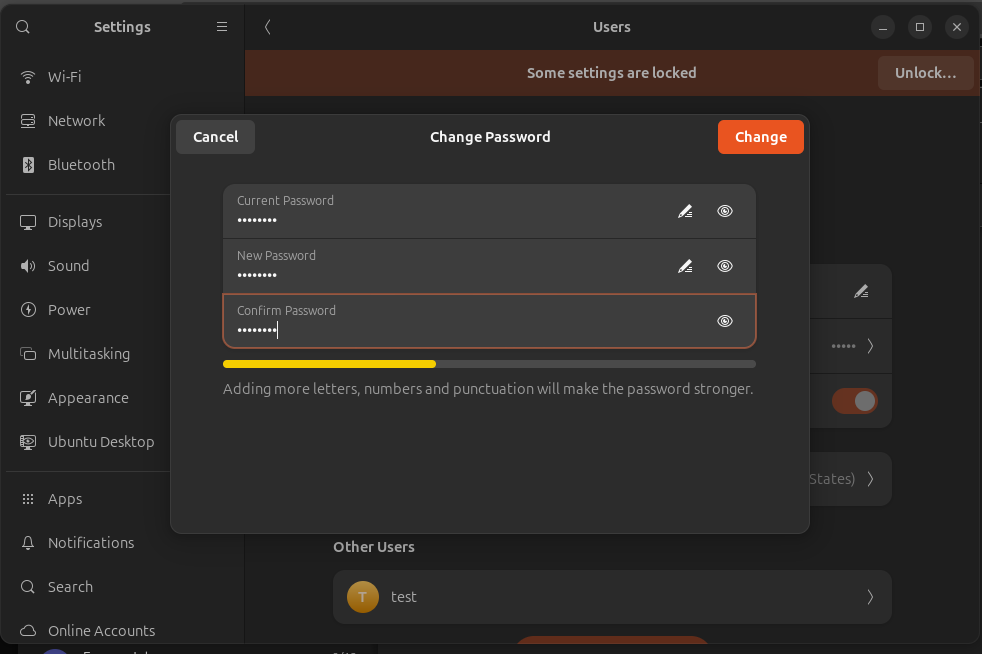
Task: Click the password strength bar
Action: [489, 364]
